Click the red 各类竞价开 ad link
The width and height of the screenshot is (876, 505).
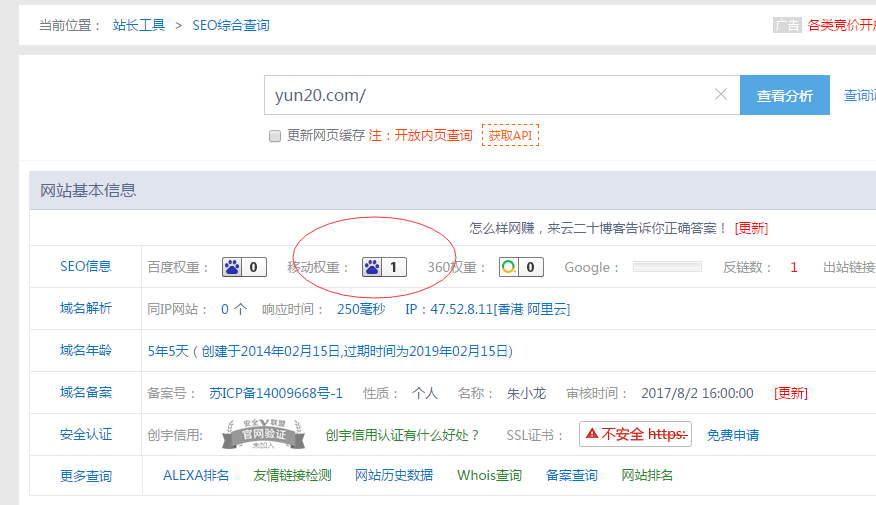pyautogui.click(x=841, y=25)
